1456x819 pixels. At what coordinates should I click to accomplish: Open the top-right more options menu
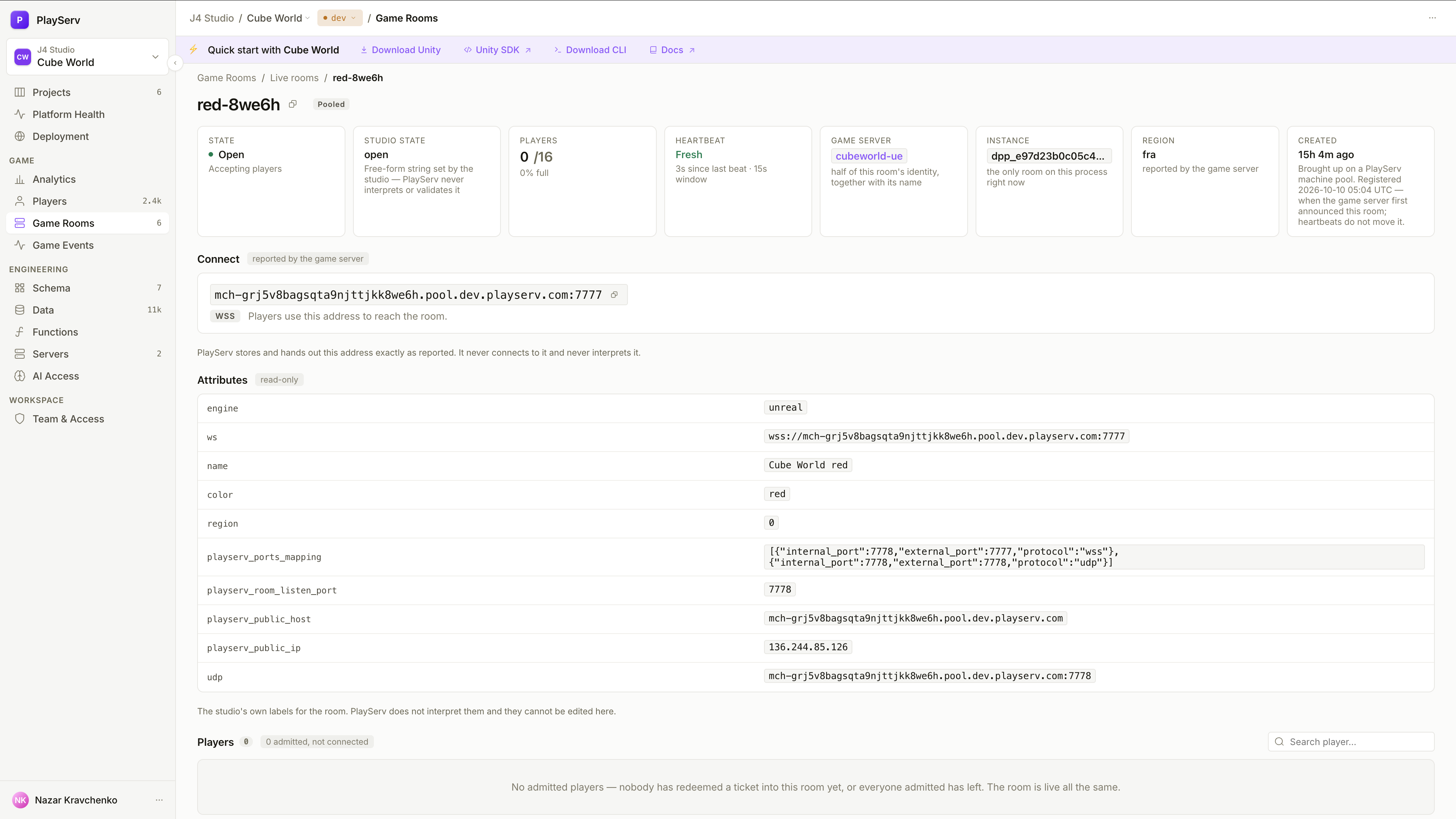click(x=1432, y=18)
